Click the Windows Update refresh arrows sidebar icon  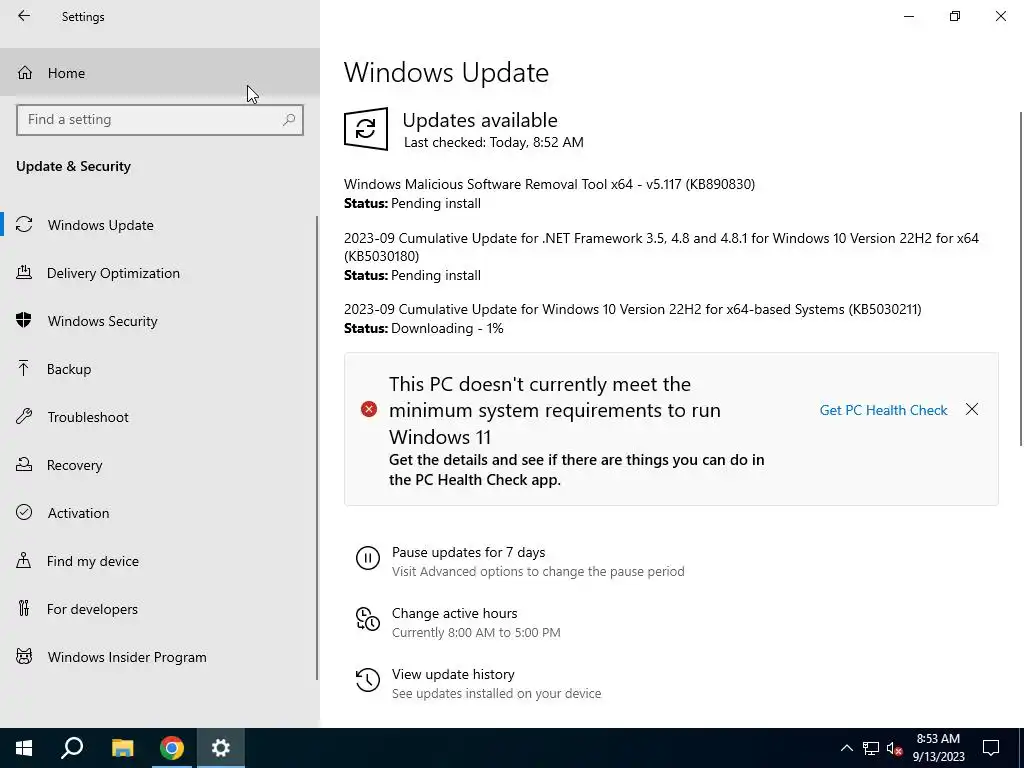click(x=24, y=225)
